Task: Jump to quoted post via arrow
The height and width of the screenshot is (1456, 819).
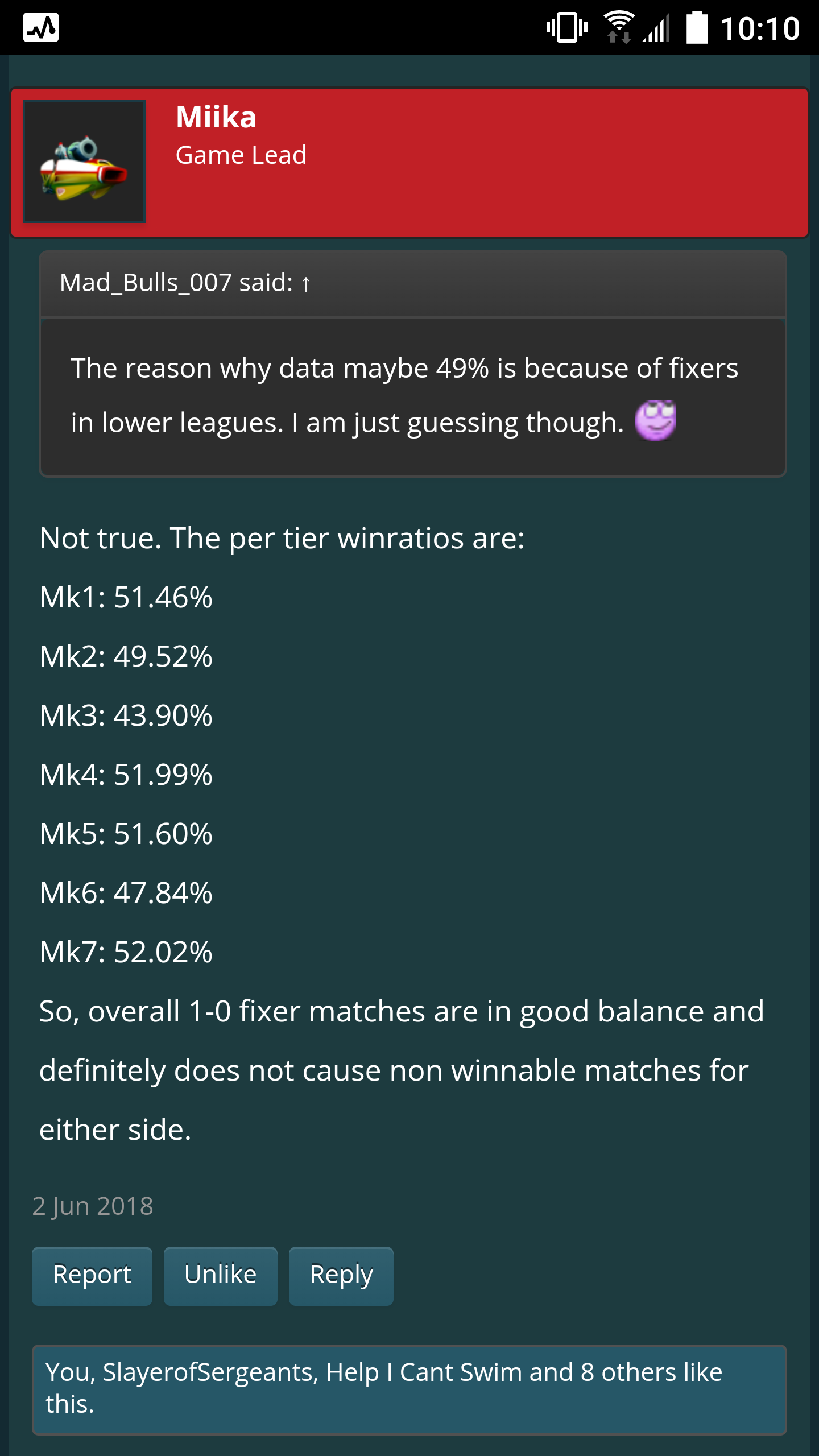Action: tap(306, 283)
